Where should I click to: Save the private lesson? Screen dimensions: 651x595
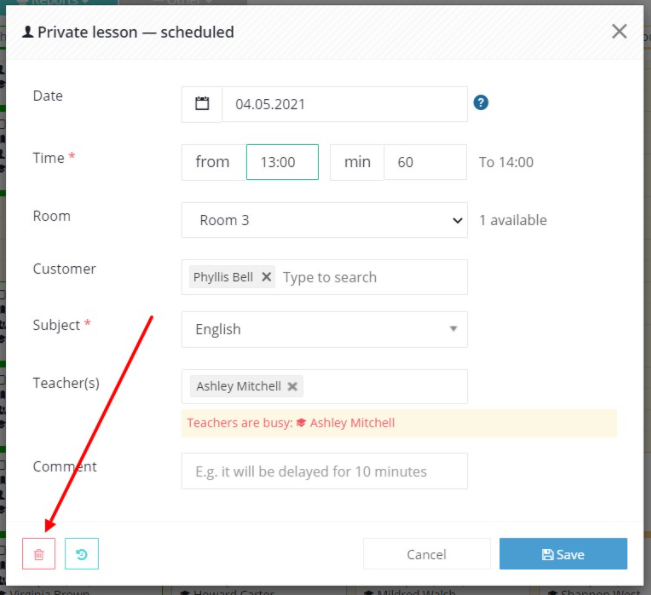click(x=563, y=554)
